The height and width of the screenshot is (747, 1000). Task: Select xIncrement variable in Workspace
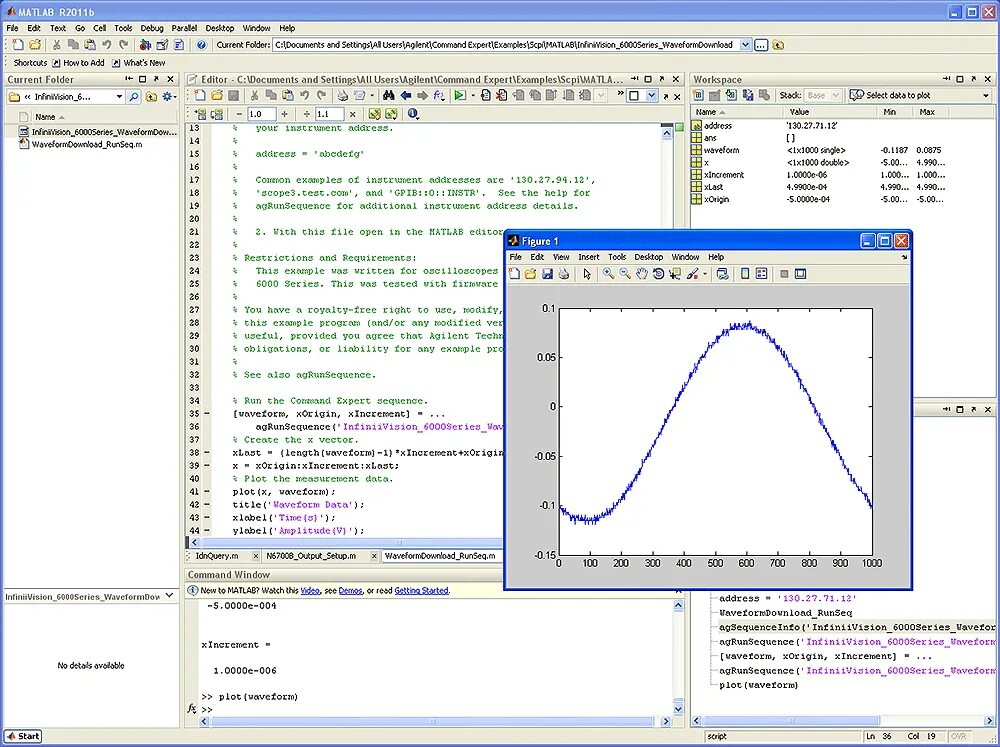724,175
